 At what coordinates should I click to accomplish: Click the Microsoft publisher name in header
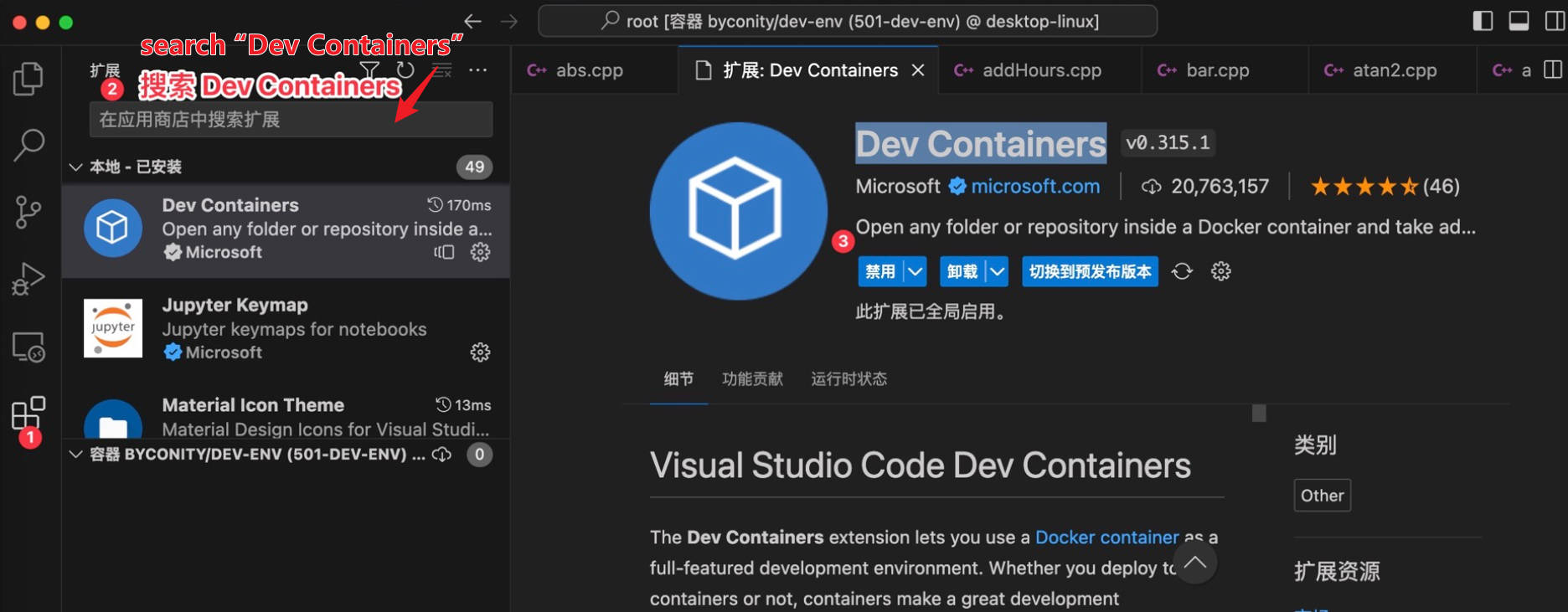click(898, 186)
